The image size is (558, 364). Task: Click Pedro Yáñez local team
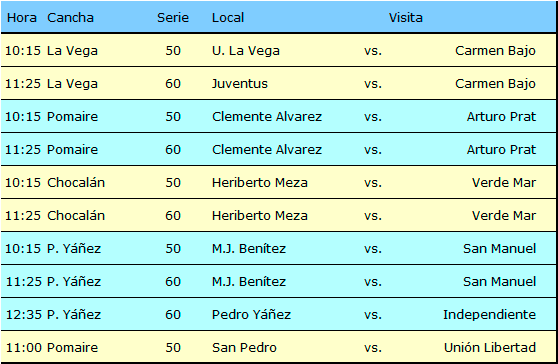point(251,315)
